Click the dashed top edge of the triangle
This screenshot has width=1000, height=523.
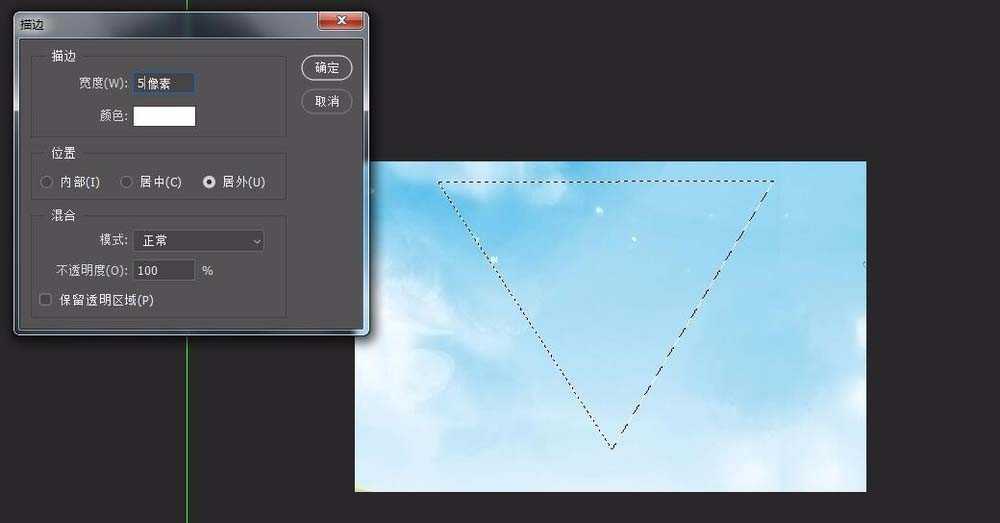point(606,182)
